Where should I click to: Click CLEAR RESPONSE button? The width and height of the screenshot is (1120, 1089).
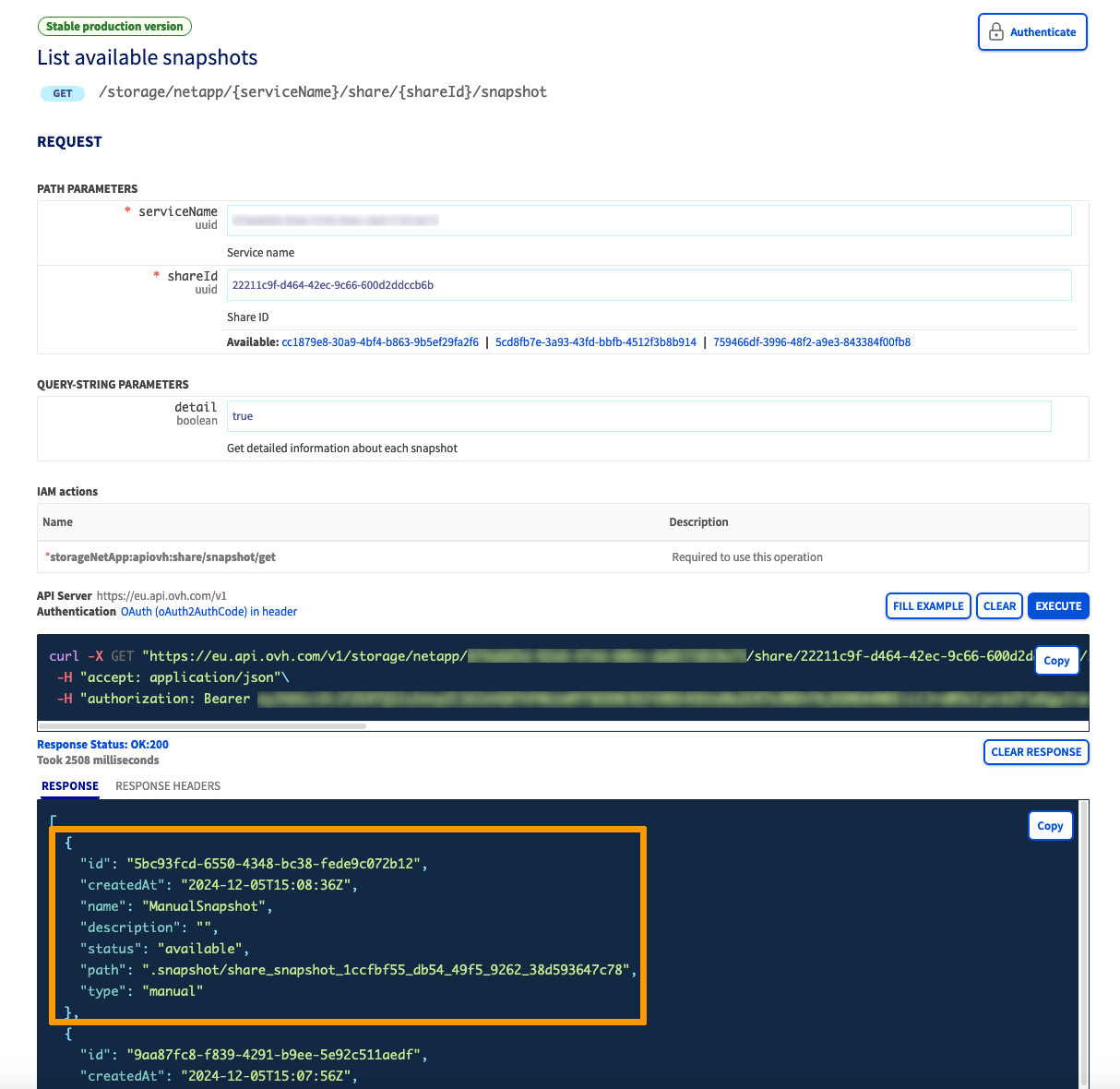1035,752
